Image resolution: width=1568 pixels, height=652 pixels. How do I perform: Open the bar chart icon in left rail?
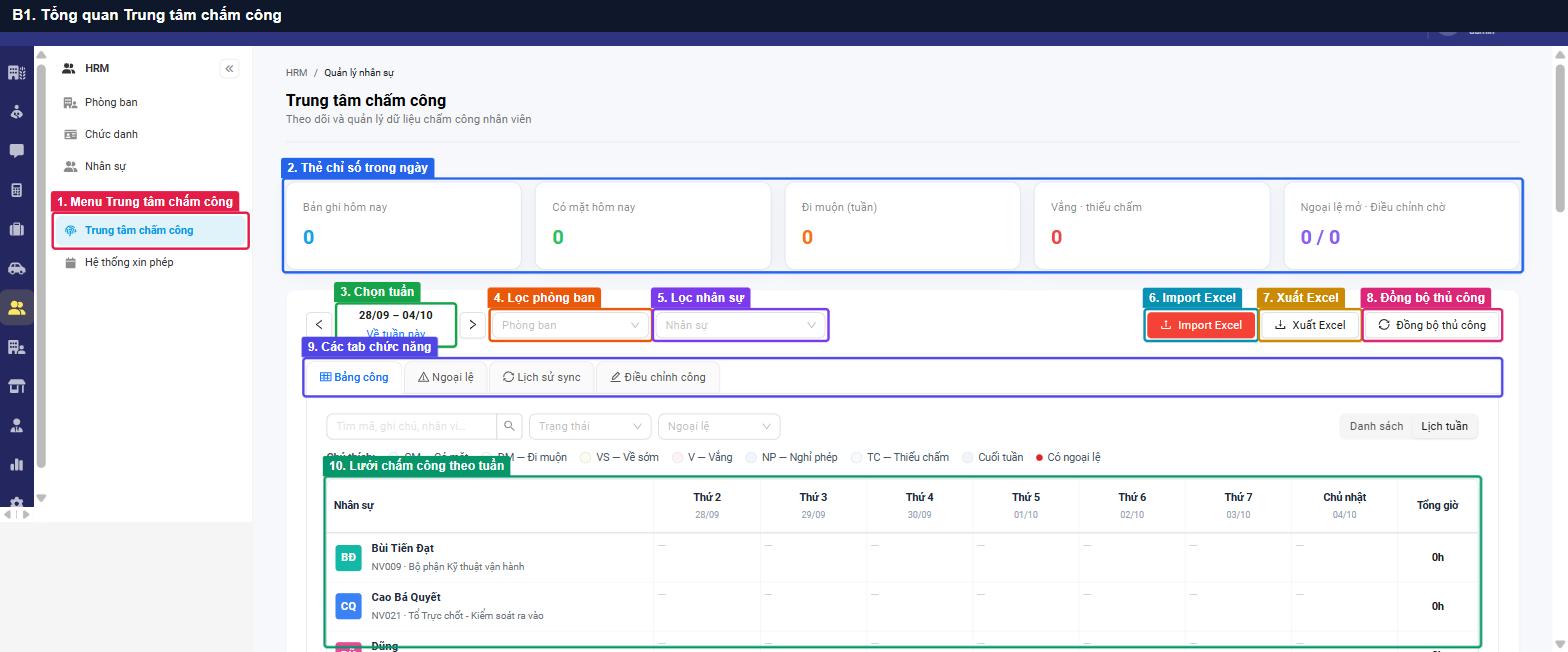tap(16, 464)
